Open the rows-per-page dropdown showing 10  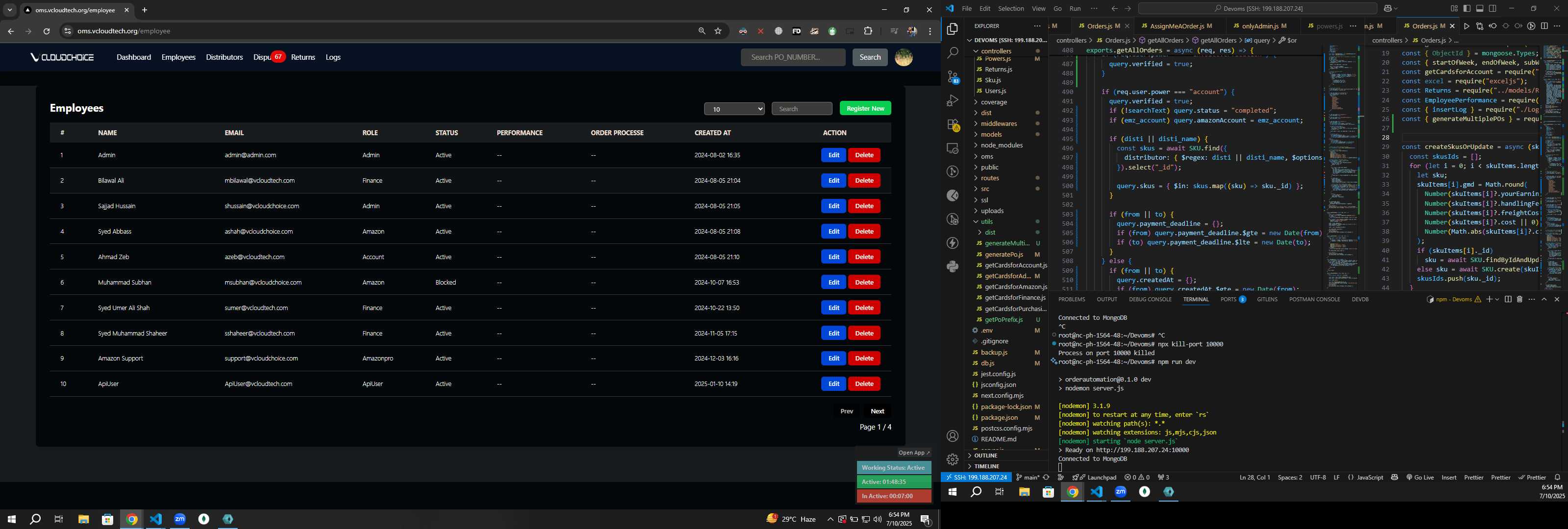click(x=734, y=109)
